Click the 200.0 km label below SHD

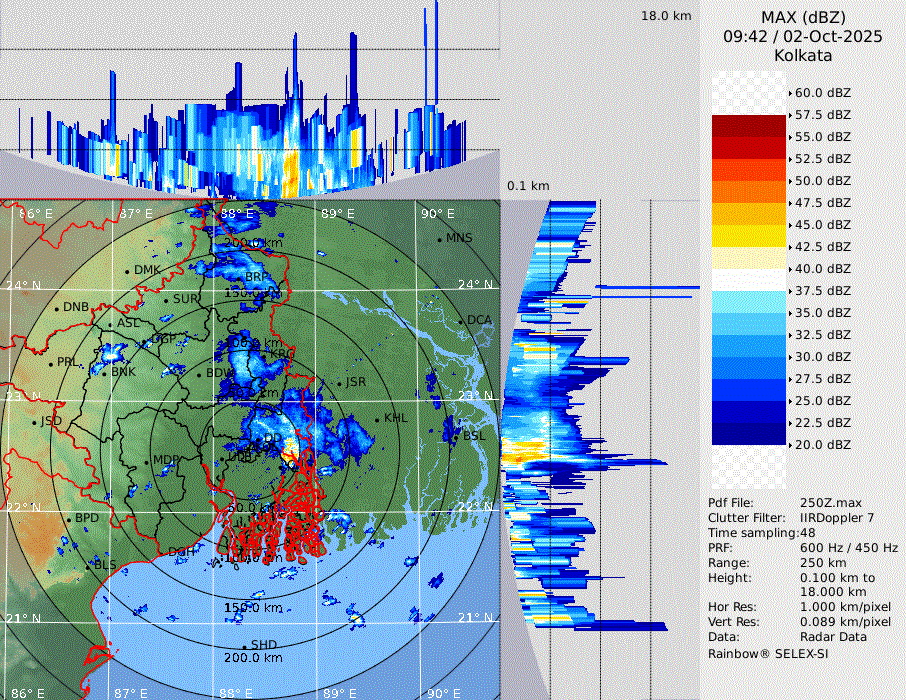click(252, 658)
